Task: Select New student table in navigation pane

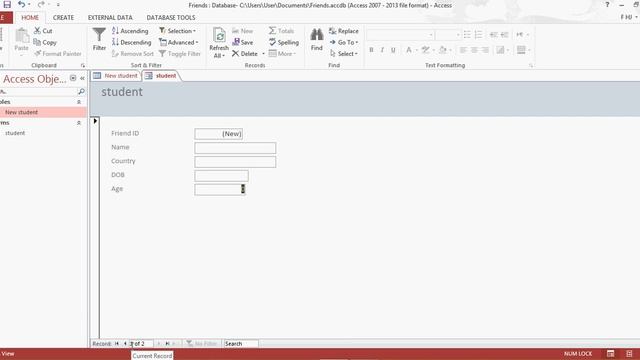Action: 43,112
